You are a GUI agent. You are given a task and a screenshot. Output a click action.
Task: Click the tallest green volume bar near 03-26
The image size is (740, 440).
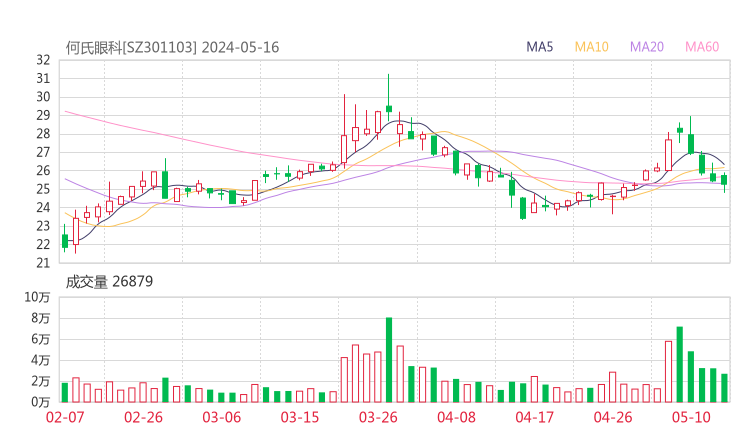pyautogui.click(x=389, y=360)
